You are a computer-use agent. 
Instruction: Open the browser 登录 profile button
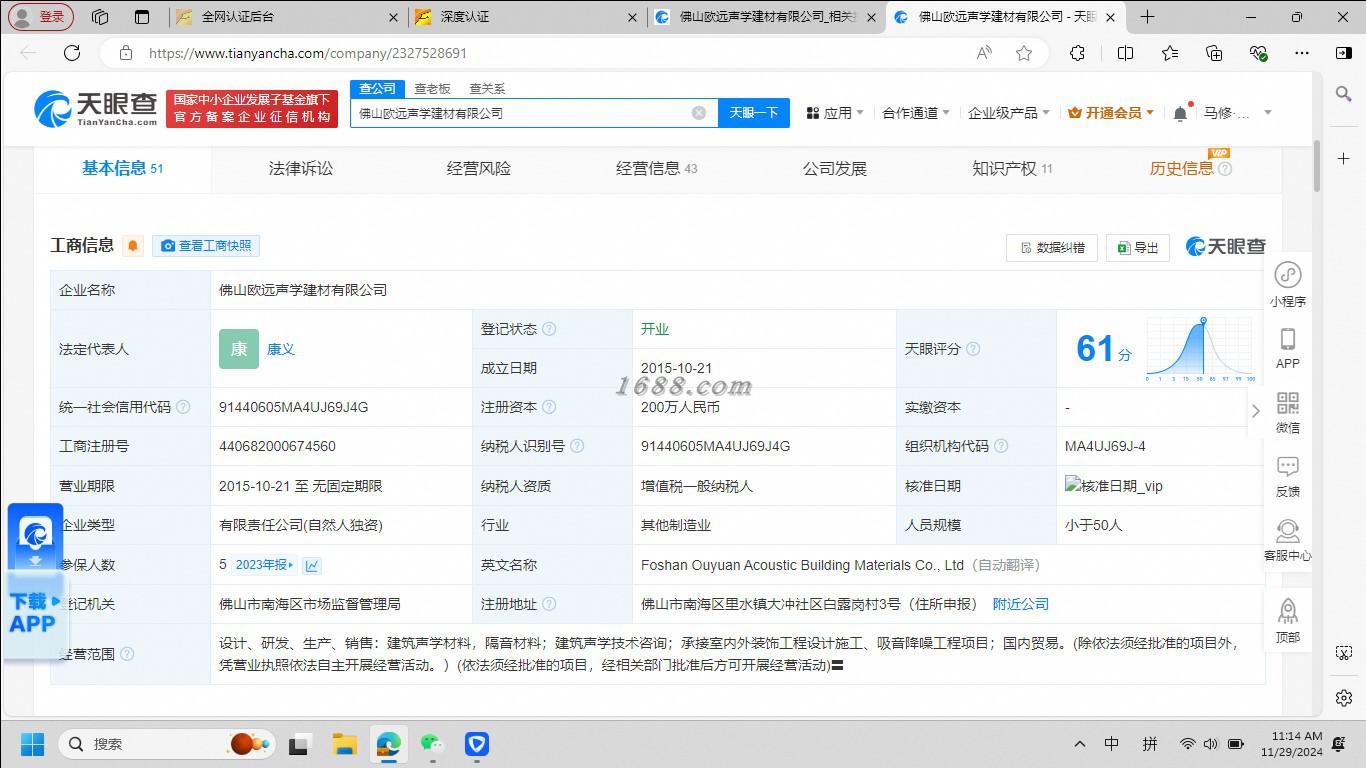(x=41, y=17)
